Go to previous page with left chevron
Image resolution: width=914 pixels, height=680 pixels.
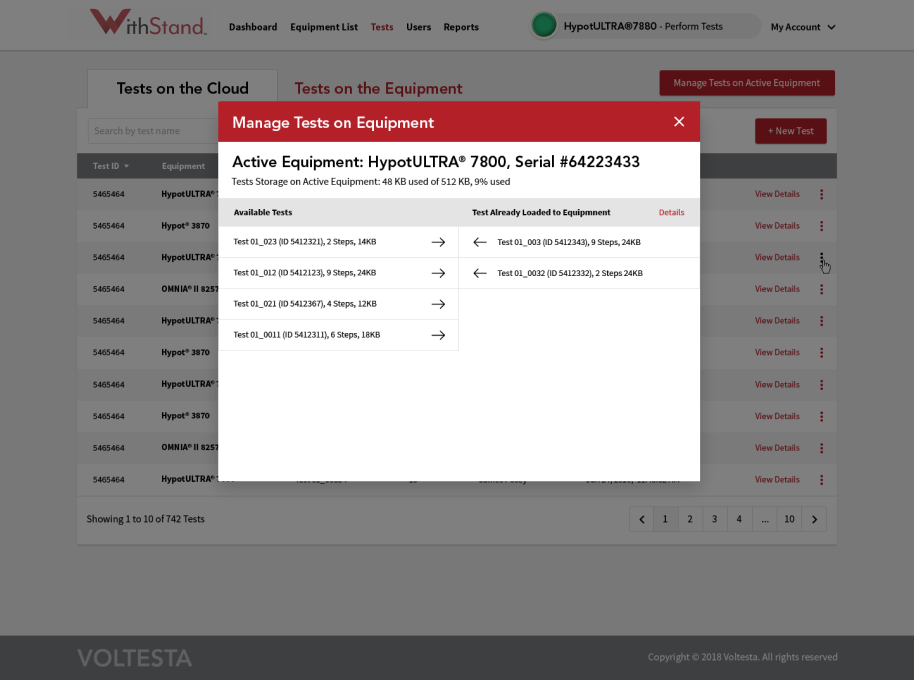coord(642,519)
